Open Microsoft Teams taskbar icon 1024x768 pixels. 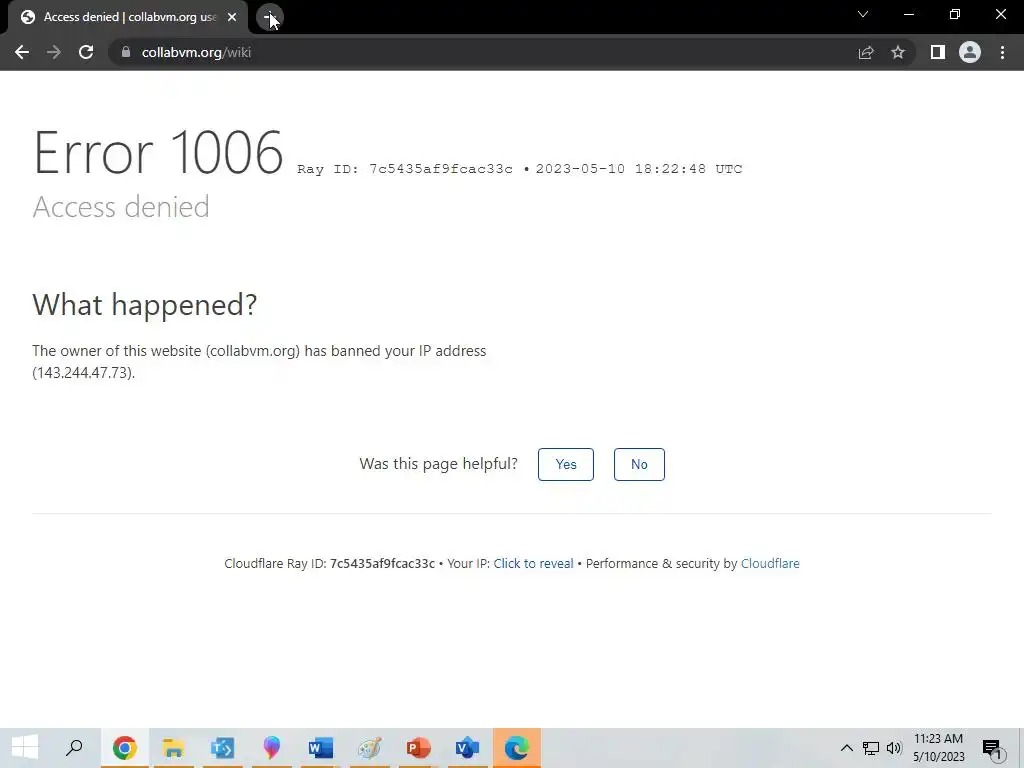click(222, 748)
